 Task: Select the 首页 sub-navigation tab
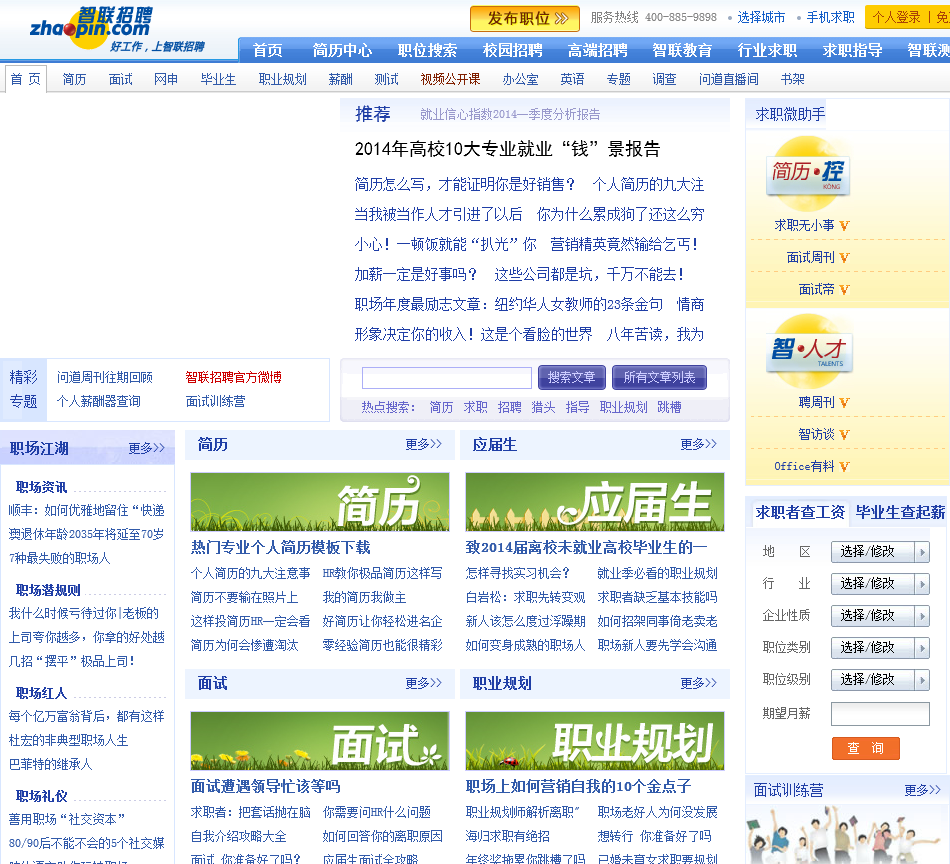[x=26, y=79]
